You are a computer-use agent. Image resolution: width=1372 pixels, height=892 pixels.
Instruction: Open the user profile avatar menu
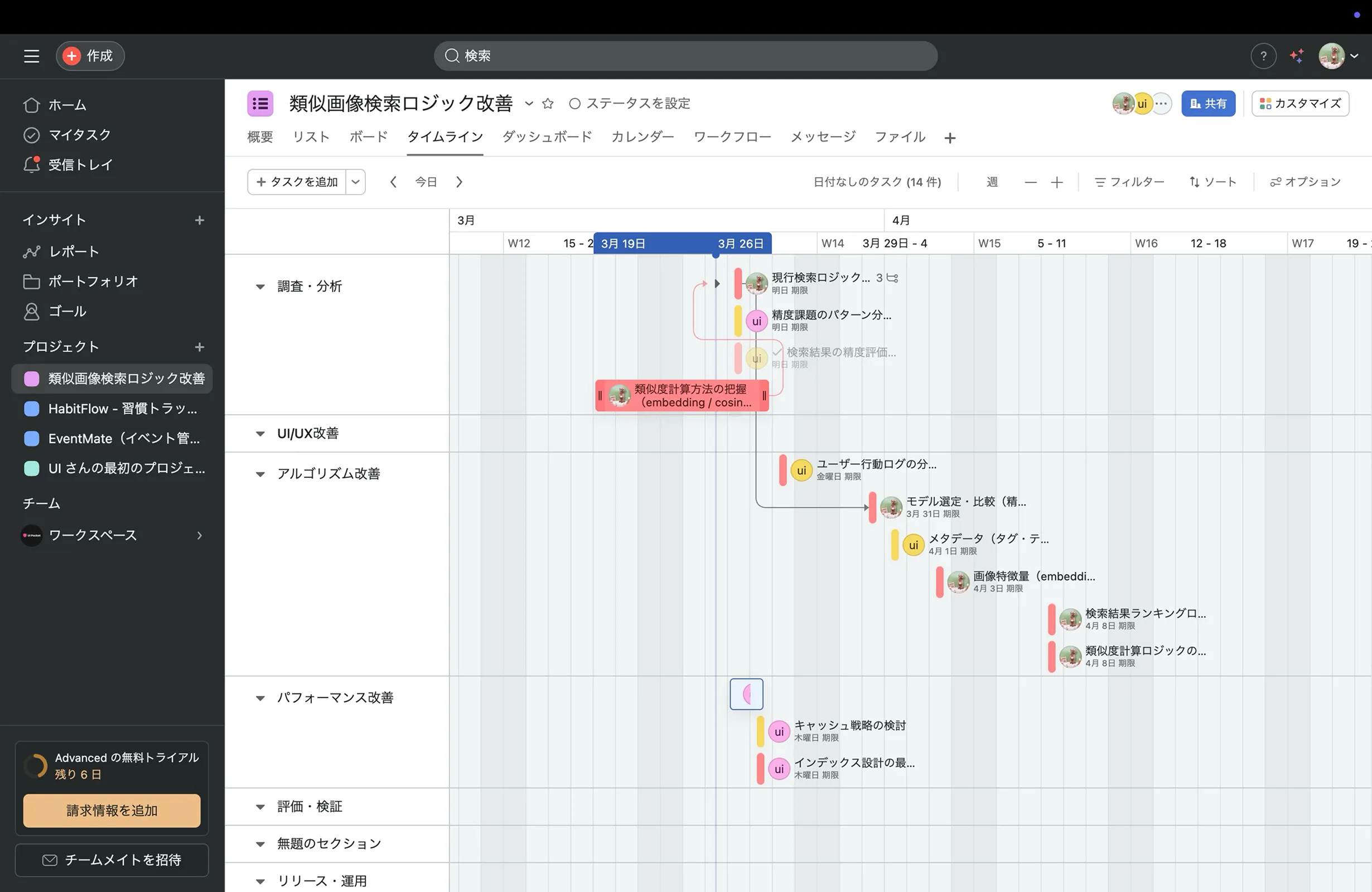1338,56
